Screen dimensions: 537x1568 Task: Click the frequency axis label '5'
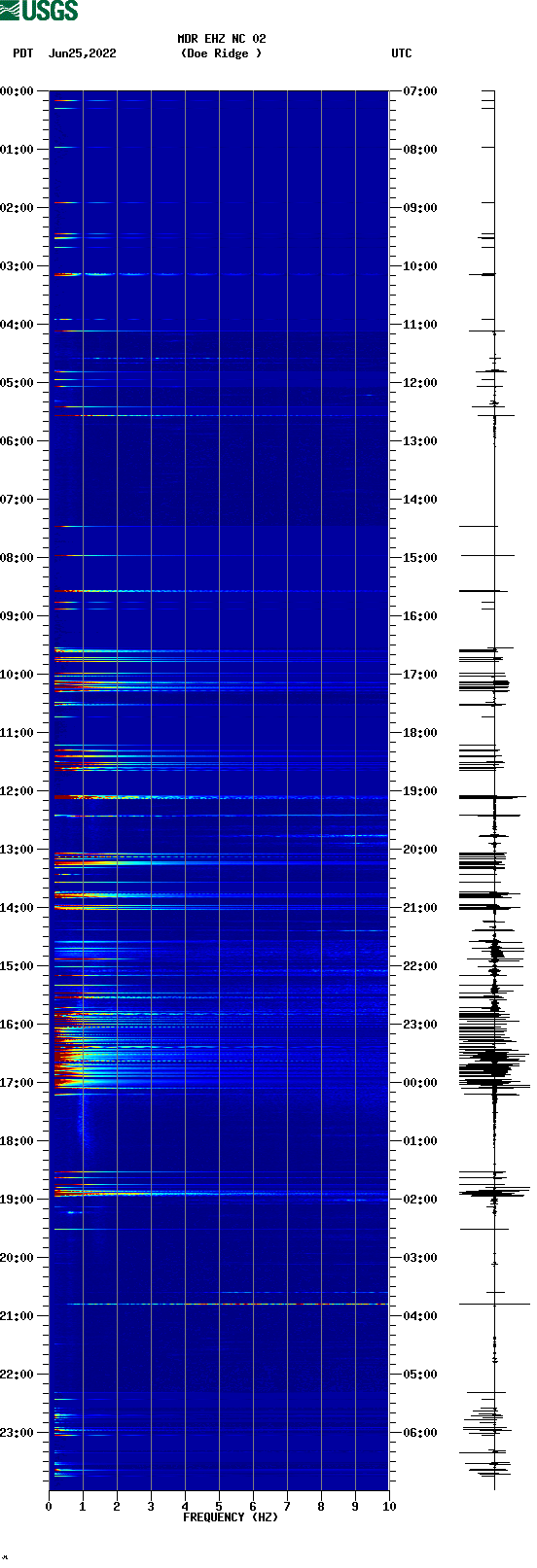(x=219, y=1507)
